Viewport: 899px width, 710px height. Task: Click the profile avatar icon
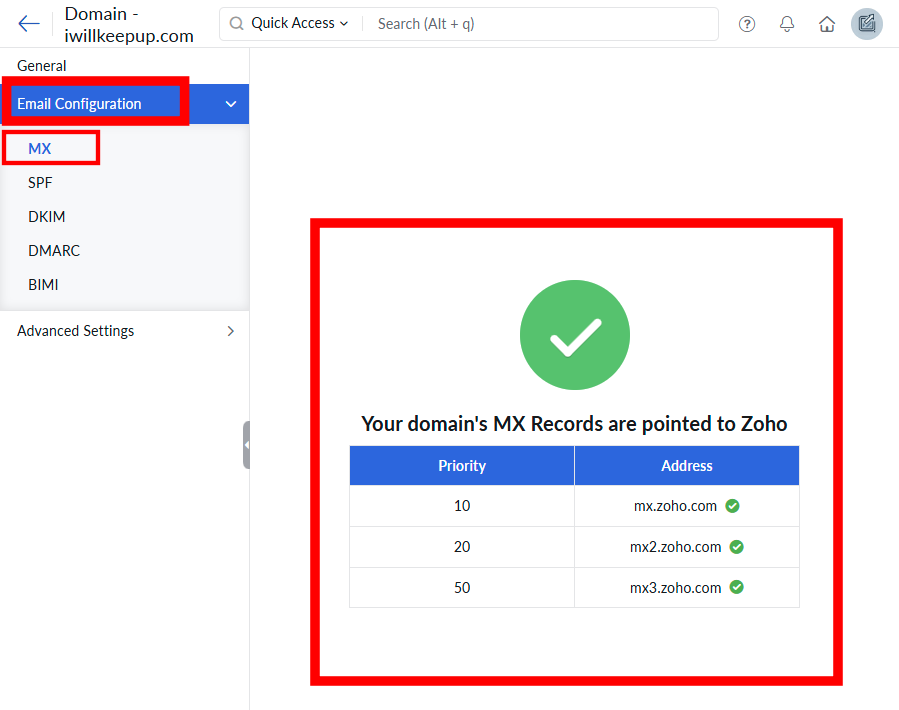(866, 24)
